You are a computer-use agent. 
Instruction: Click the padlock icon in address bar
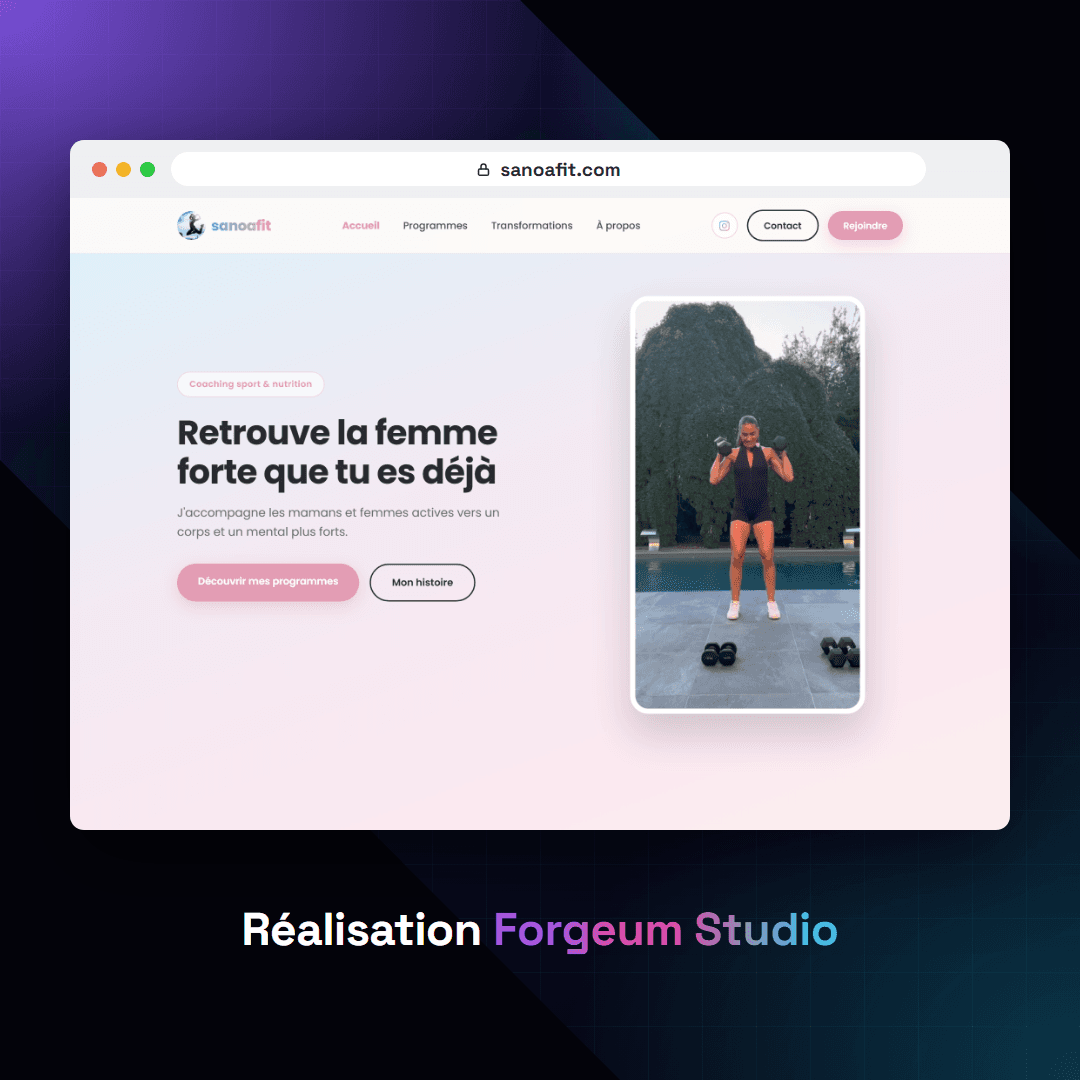point(484,169)
